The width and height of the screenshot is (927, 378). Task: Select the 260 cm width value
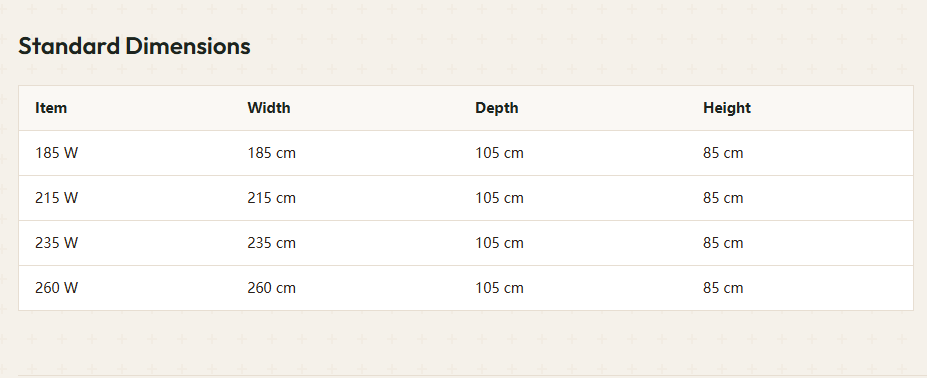[x=271, y=287]
